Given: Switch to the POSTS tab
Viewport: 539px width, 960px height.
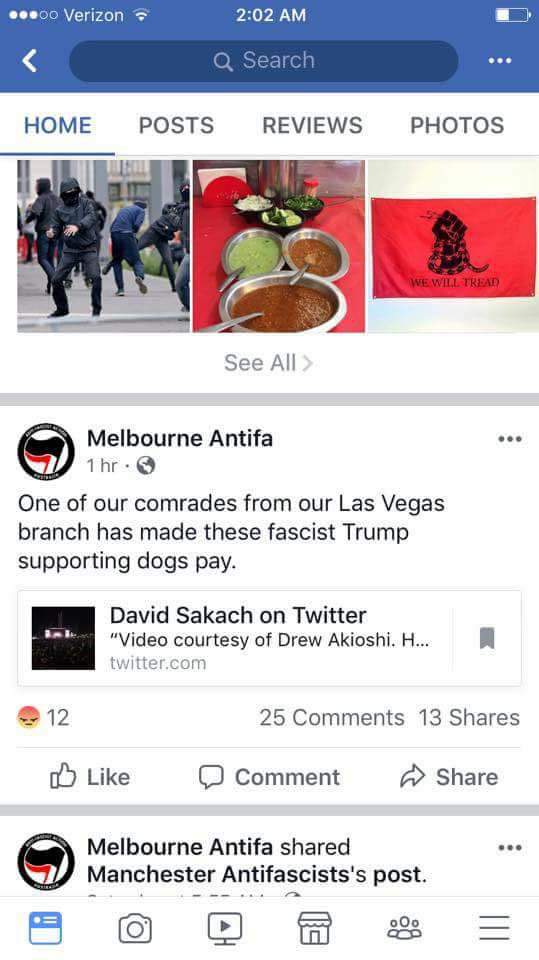Looking at the screenshot, I should point(176,125).
